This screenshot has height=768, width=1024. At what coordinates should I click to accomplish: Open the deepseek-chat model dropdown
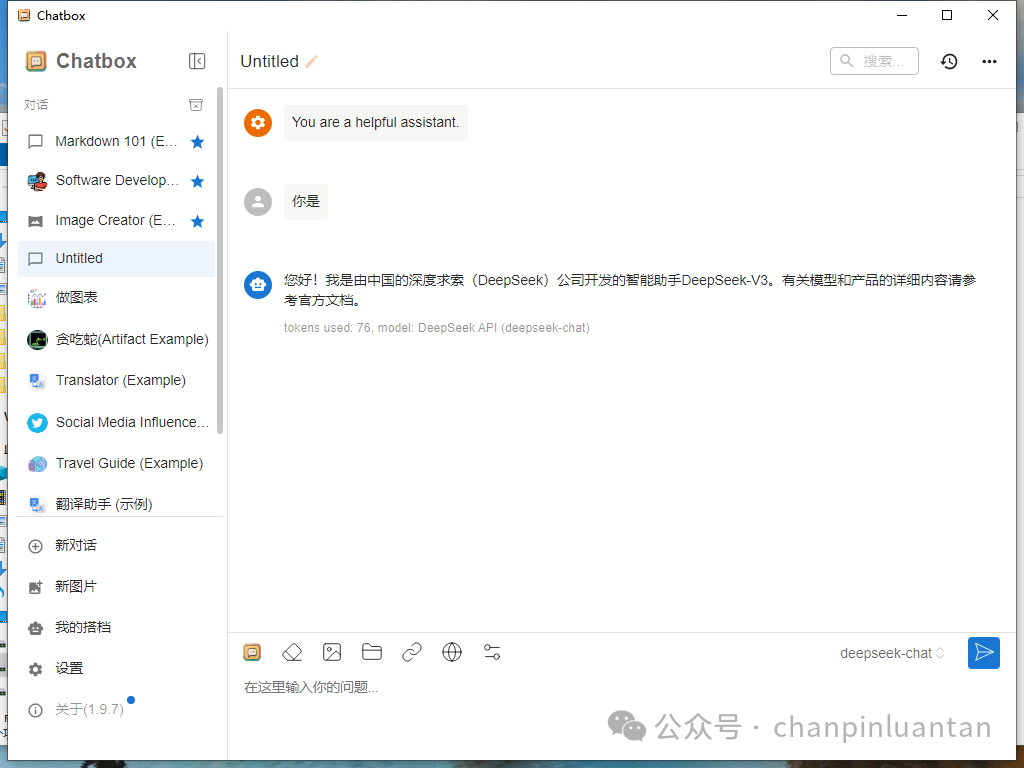[x=892, y=653]
